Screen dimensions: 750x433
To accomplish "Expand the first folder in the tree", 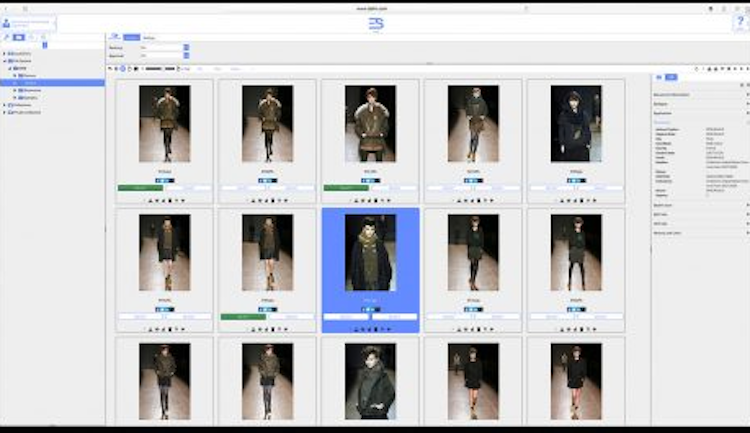I will point(4,54).
